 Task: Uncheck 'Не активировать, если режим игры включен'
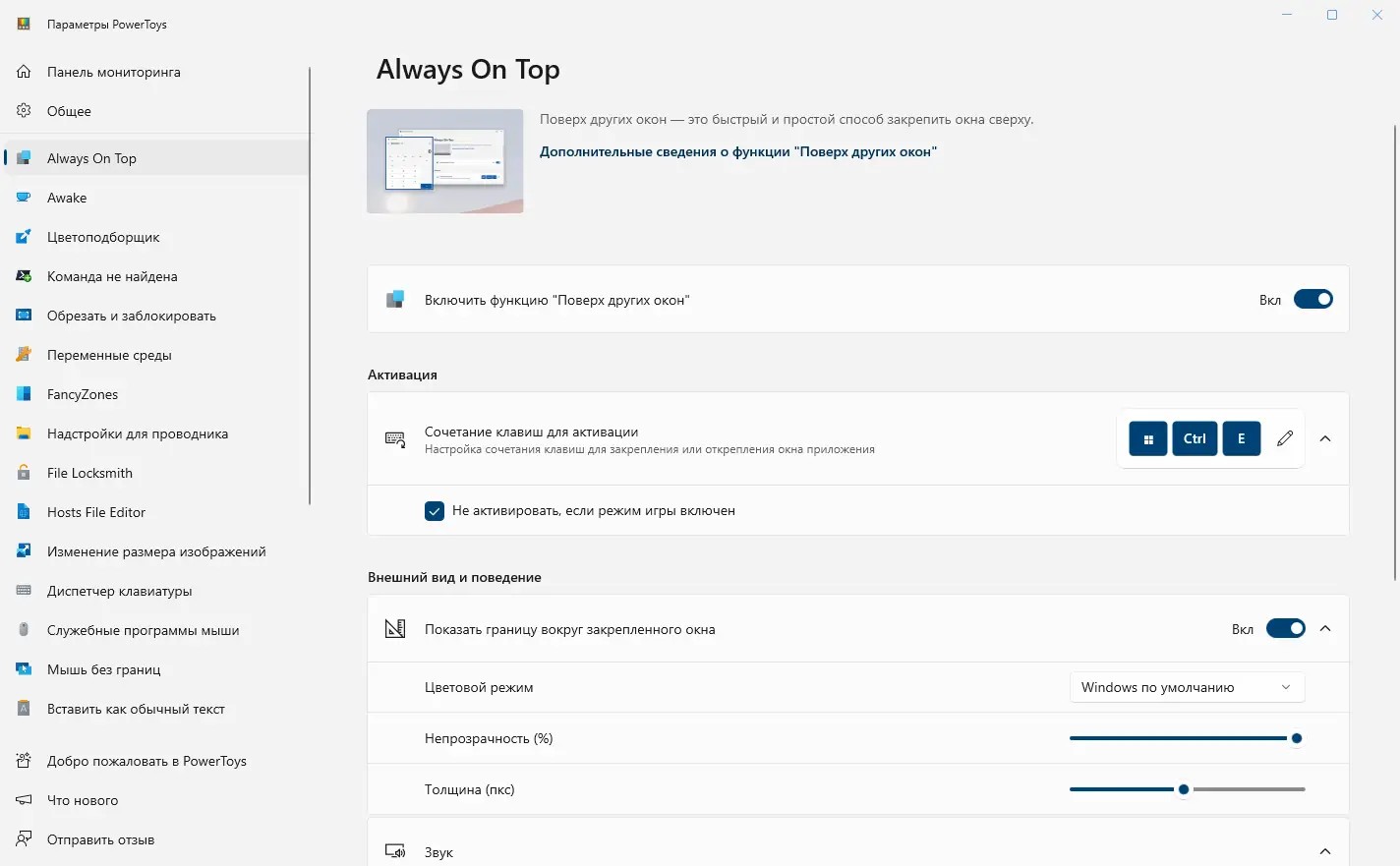435,511
